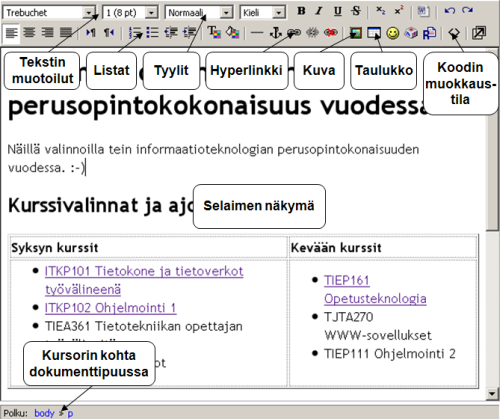The height and width of the screenshot is (419, 500).
Task: Open ITKP101 Tietokone ja tietoverkot link
Action: (x=144, y=280)
